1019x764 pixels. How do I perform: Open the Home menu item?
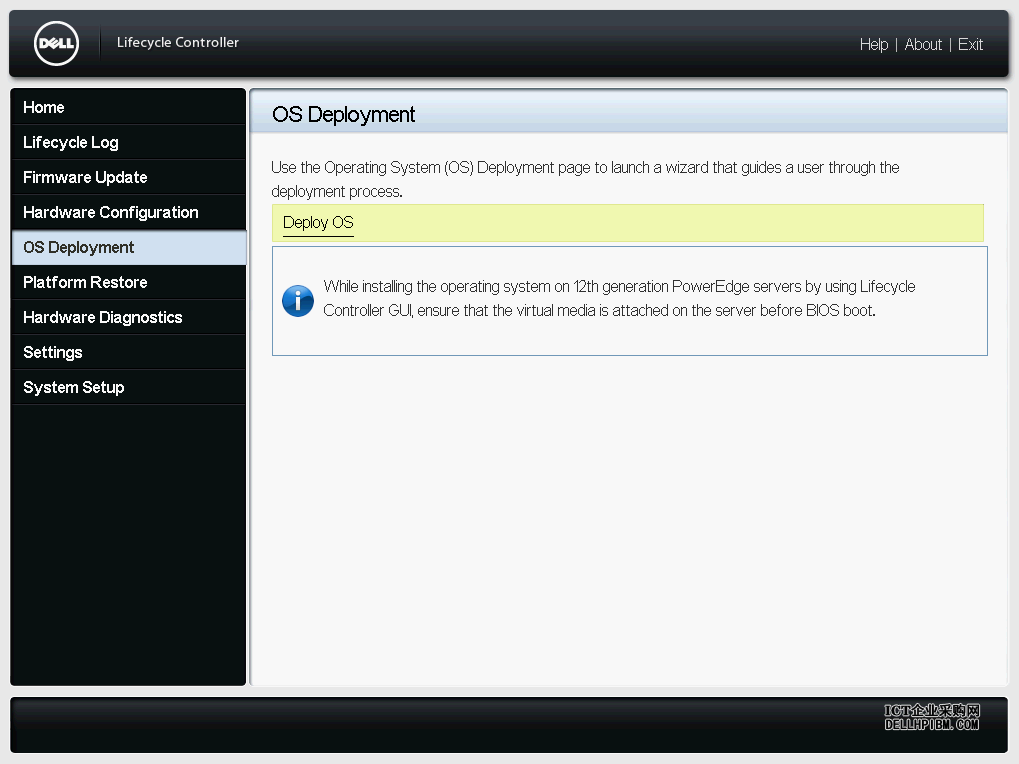click(x=128, y=107)
